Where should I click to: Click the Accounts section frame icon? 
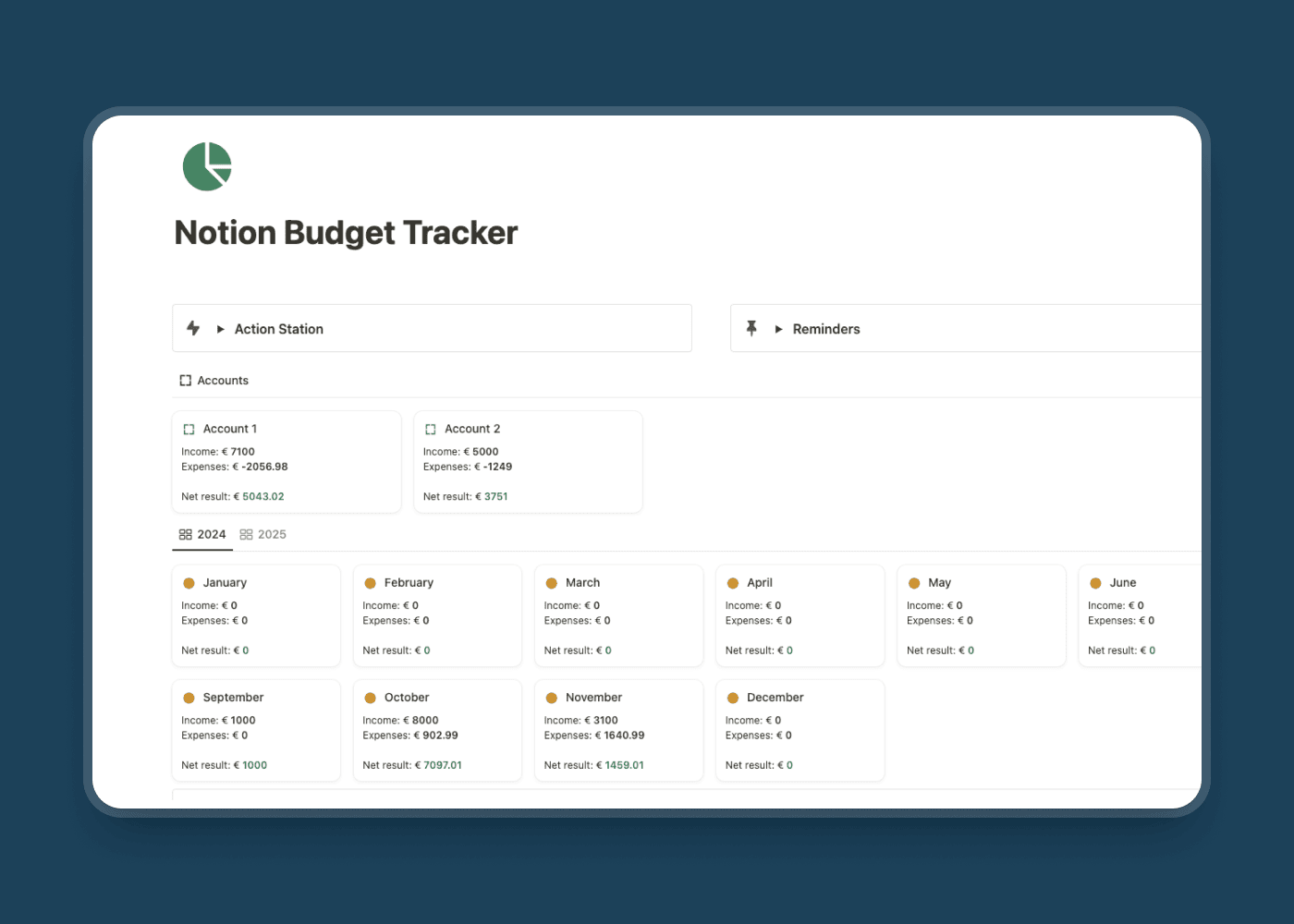click(186, 381)
